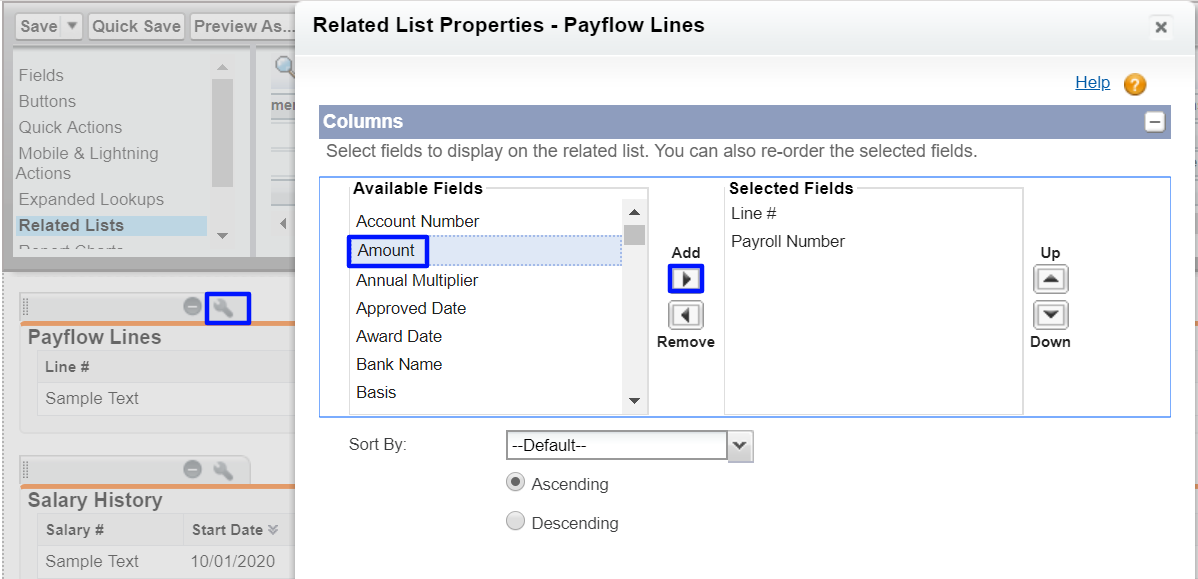The image size is (1198, 579).
Task: Open Salary History wrench properties
Action: tap(224, 470)
